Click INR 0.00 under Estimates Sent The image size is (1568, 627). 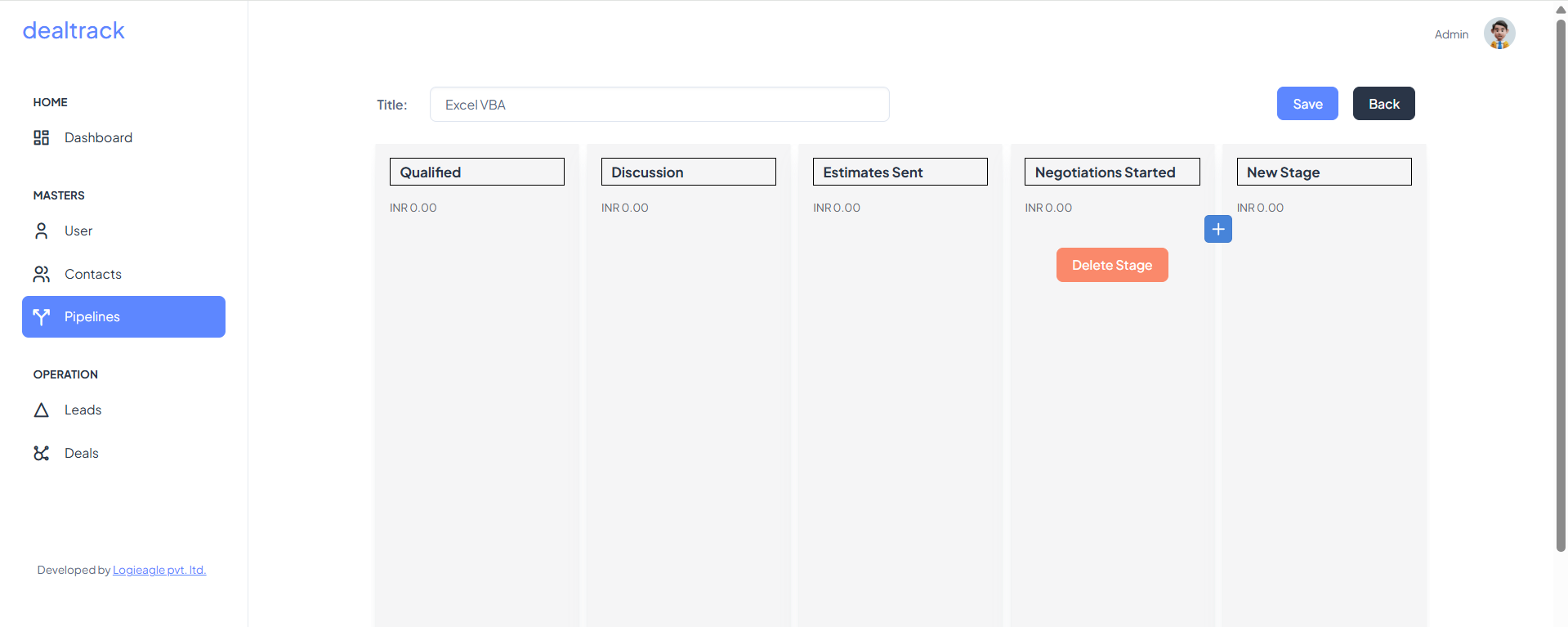(837, 208)
